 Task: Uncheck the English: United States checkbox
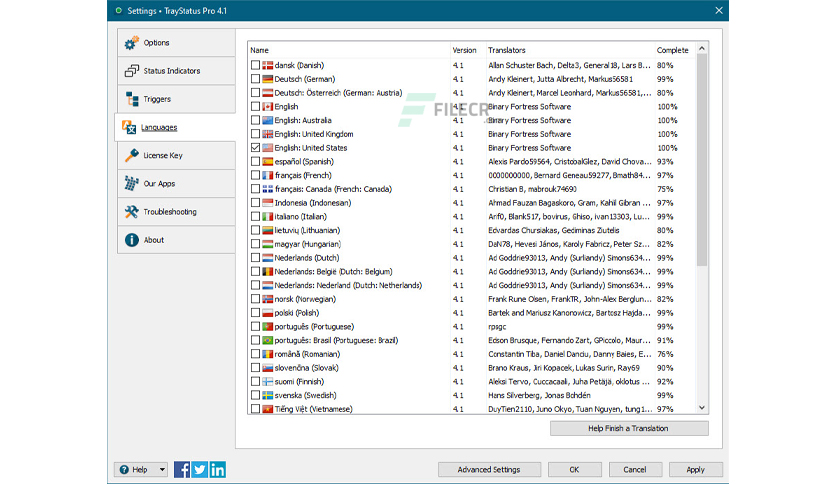pyautogui.click(x=255, y=148)
